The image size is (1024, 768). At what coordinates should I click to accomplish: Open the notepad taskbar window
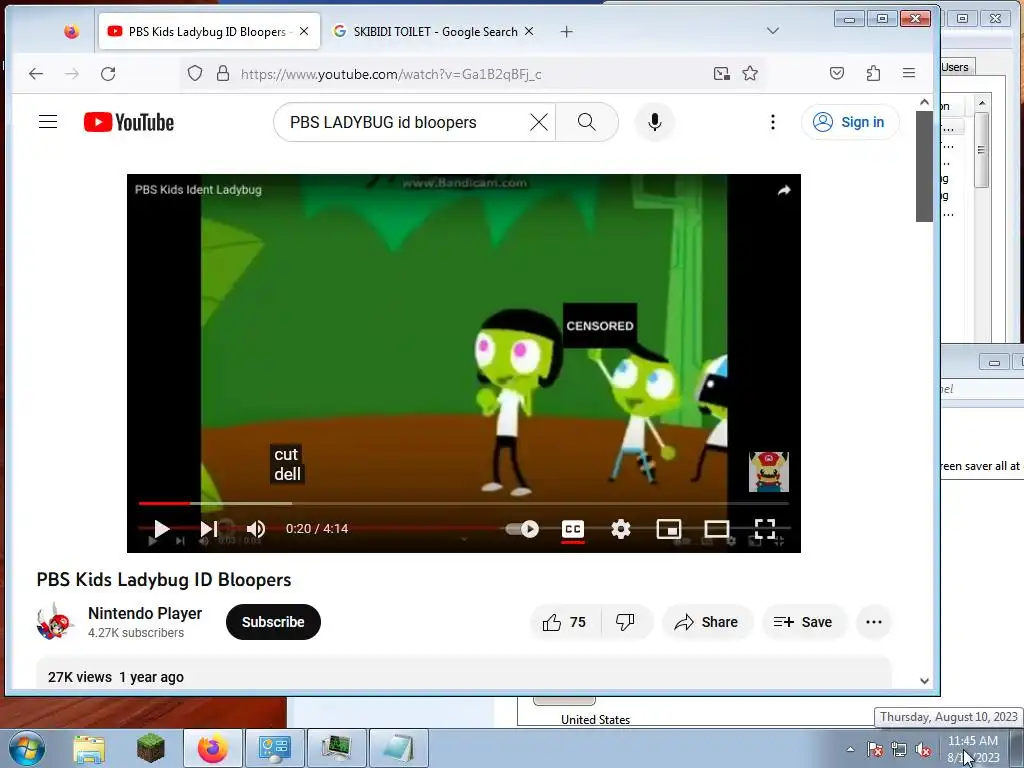[399, 748]
